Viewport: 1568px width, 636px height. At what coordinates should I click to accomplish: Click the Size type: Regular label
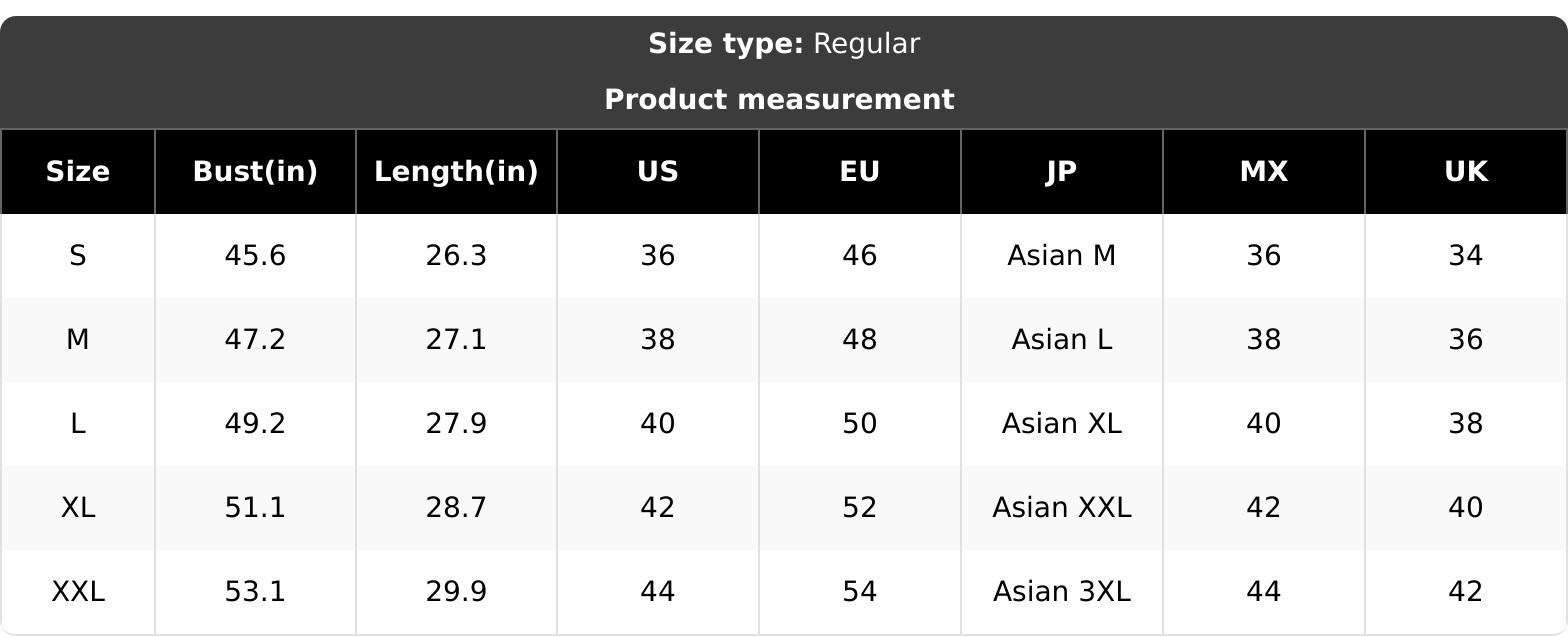click(784, 44)
